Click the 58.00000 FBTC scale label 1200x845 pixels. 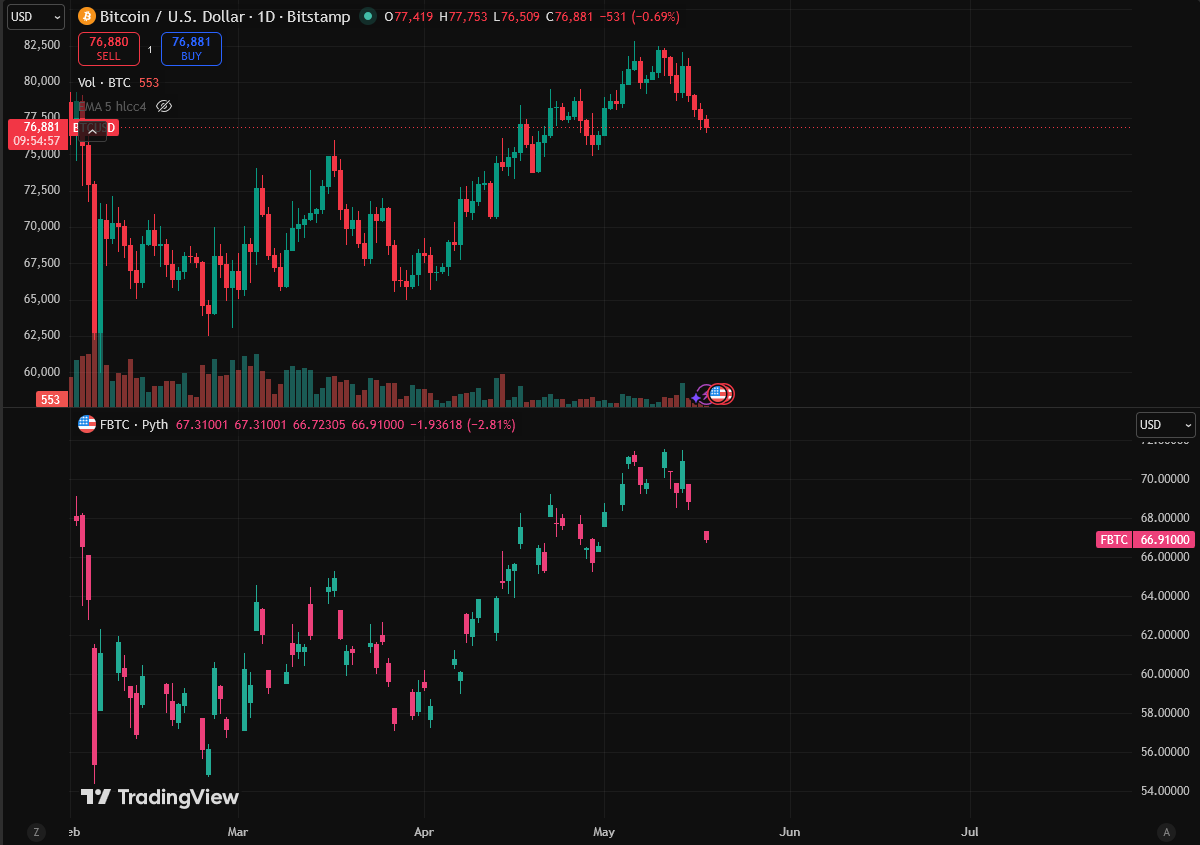(1165, 713)
